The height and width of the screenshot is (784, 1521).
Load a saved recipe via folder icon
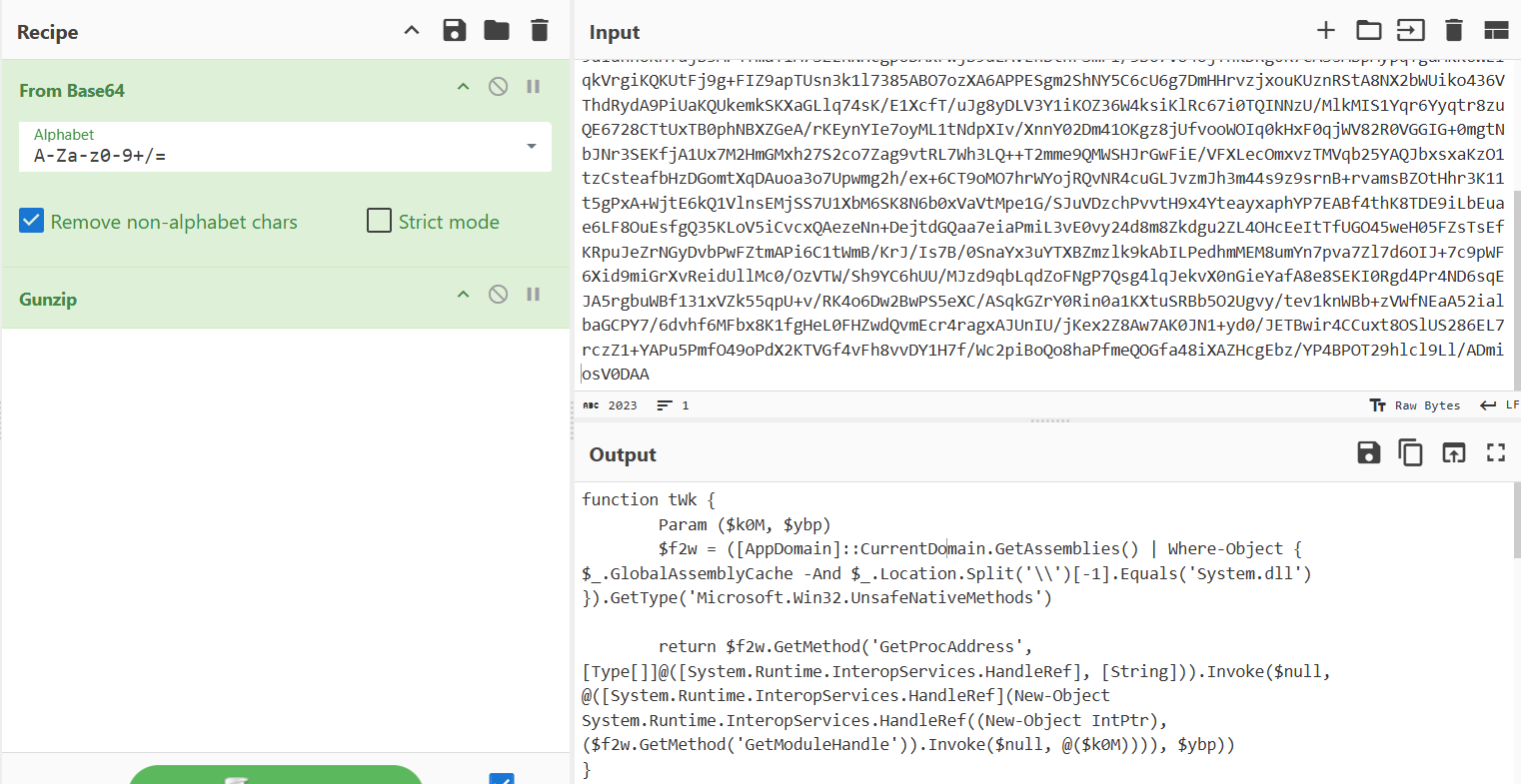[497, 30]
